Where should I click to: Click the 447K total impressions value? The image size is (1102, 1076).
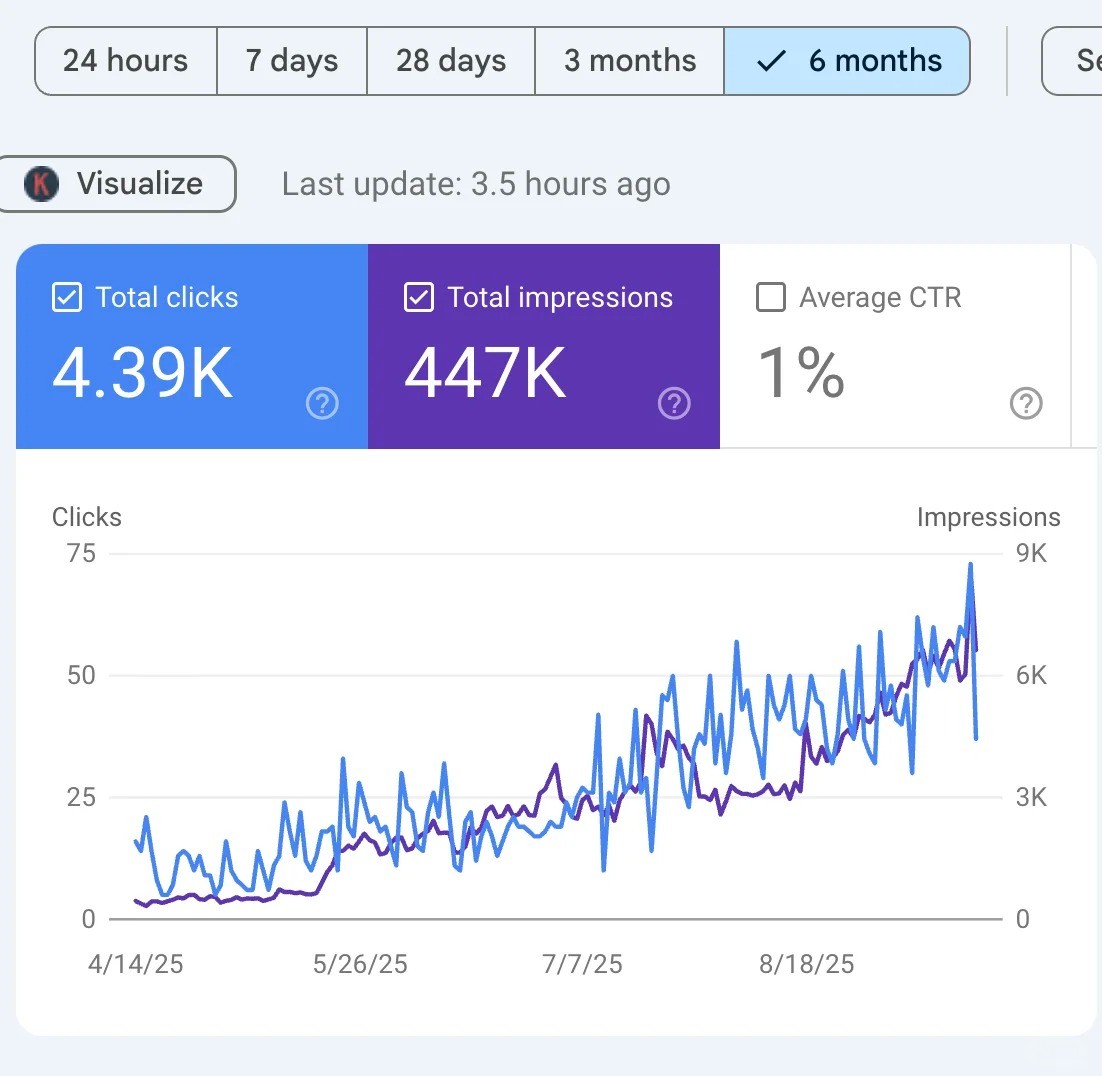(485, 373)
